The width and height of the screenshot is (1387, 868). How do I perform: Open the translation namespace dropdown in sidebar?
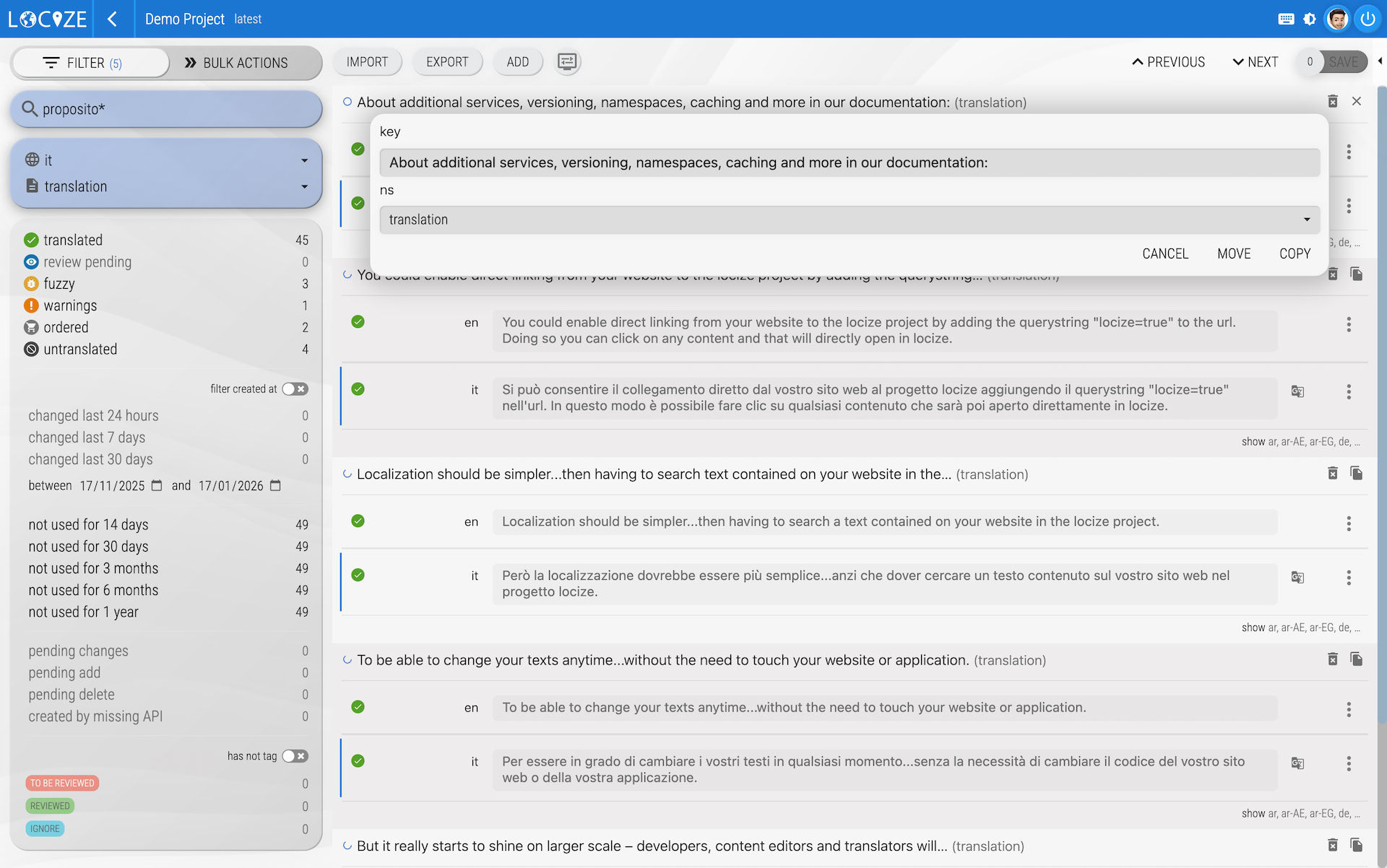166,186
